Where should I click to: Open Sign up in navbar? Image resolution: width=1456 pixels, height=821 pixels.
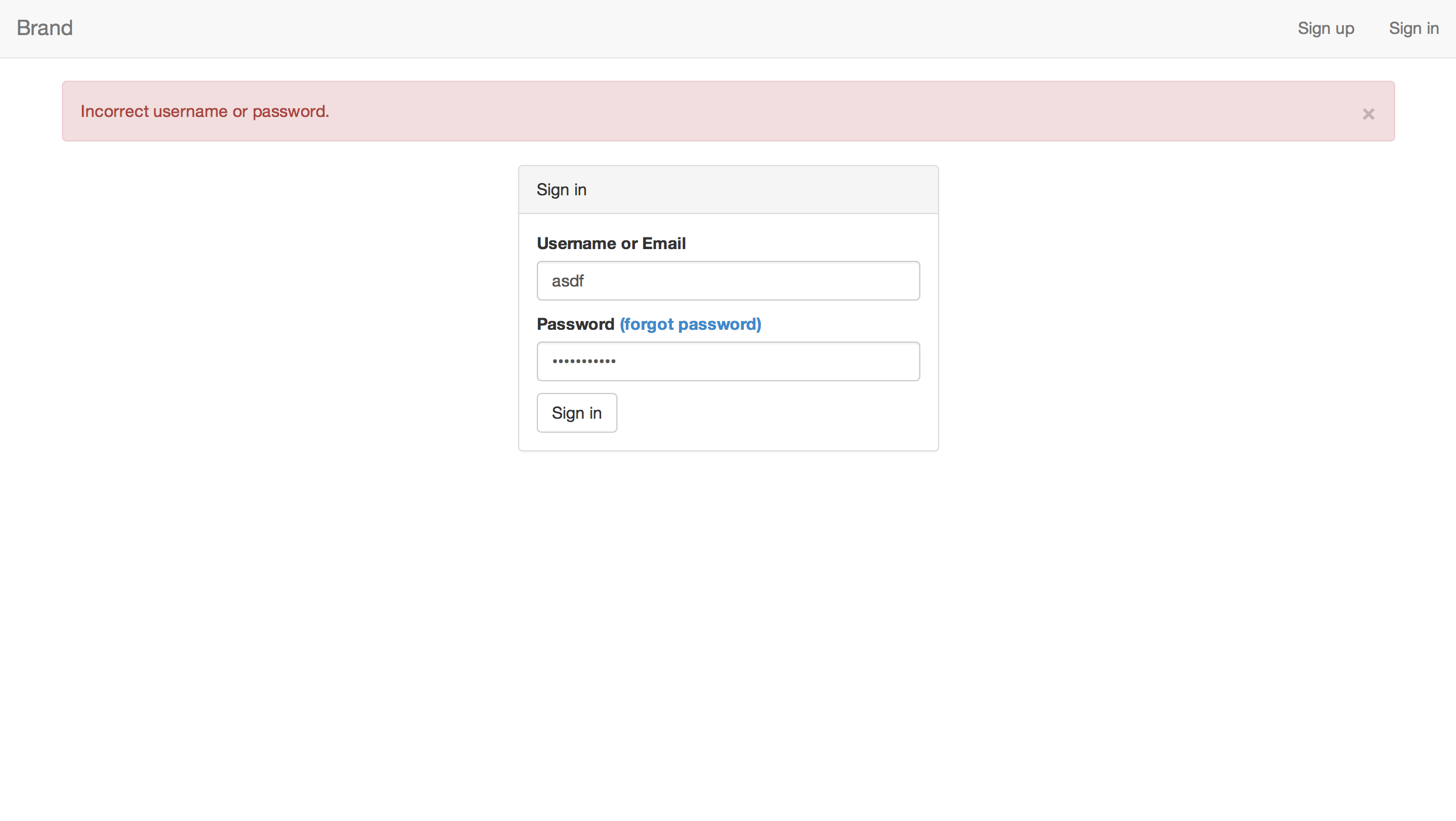(x=1326, y=28)
